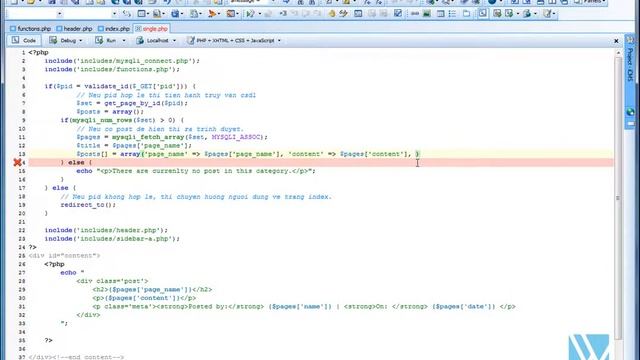Click the hyperlink icon beside the yellow hand
This screenshot has height=360, width=640.
click(x=343, y=14)
